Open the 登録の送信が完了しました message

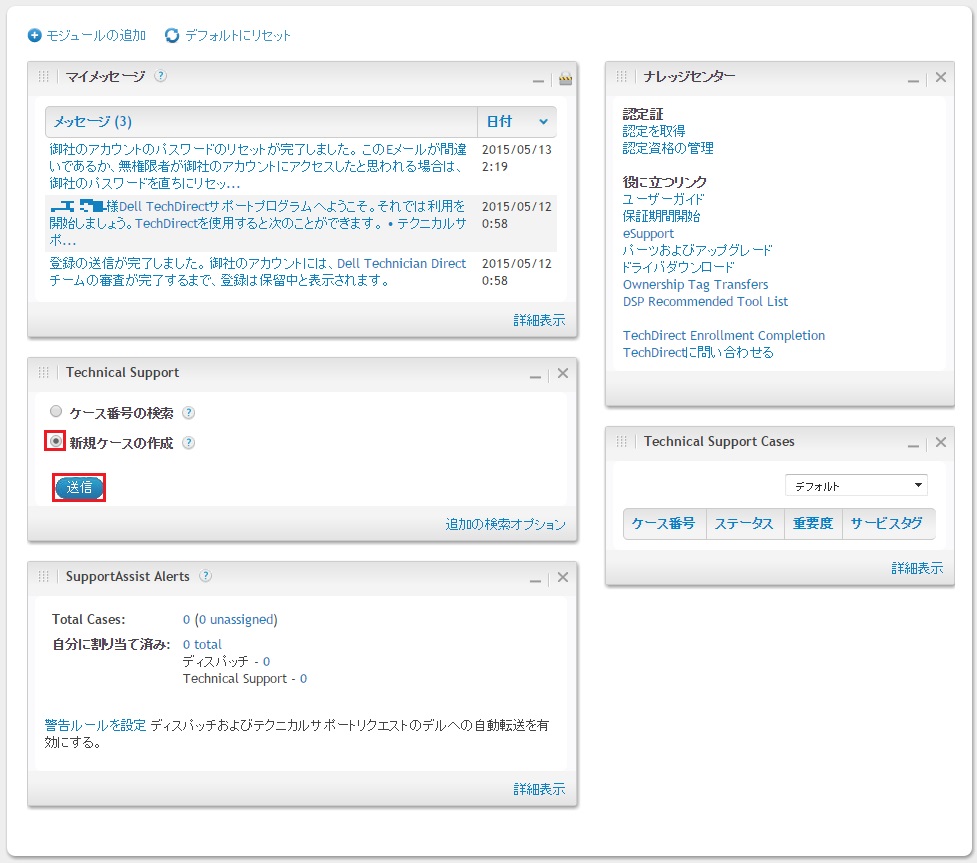pyautogui.click(x=258, y=272)
